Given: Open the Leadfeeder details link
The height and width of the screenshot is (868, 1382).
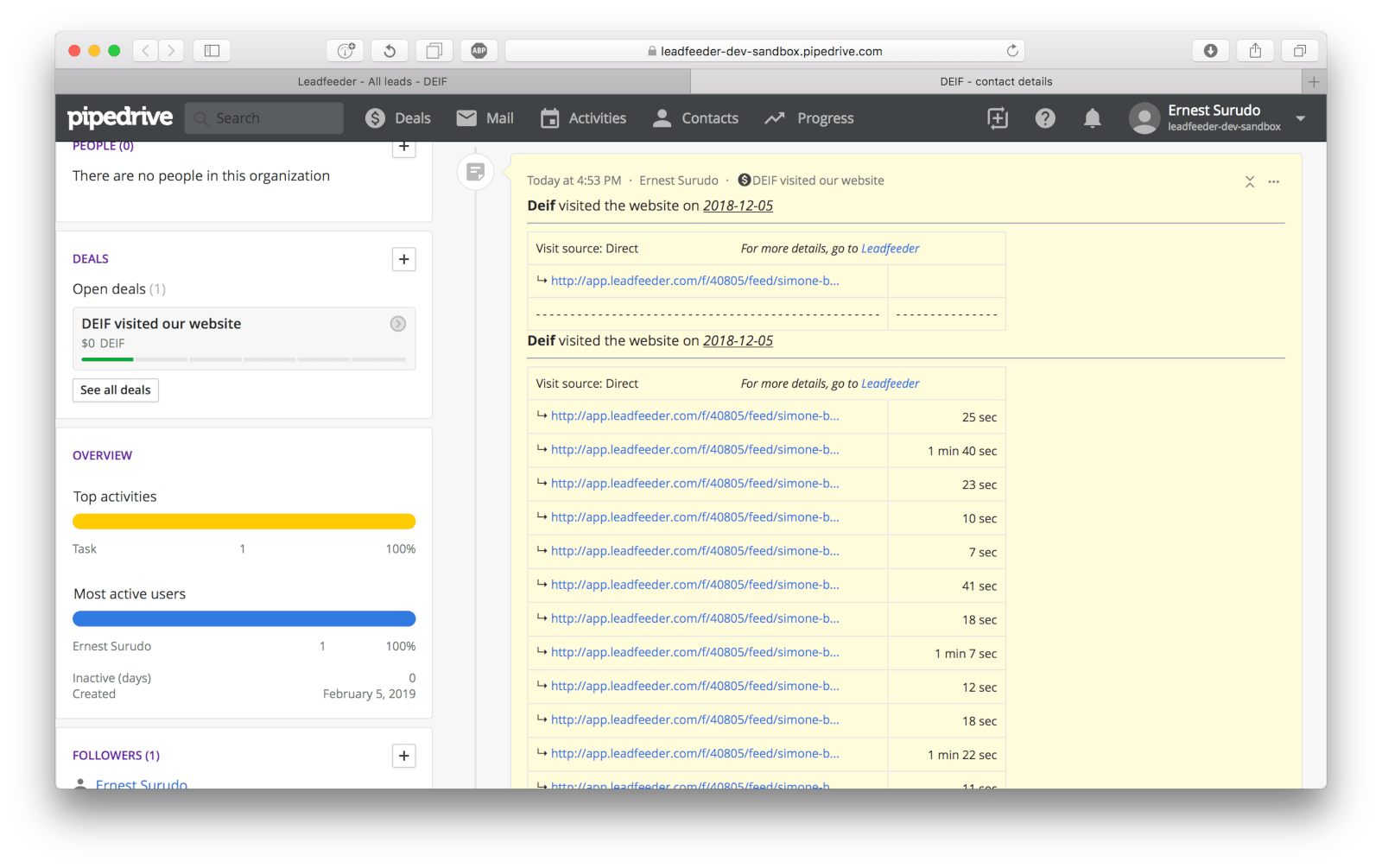Looking at the screenshot, I should pyautogui.click(x=890, y=248).
